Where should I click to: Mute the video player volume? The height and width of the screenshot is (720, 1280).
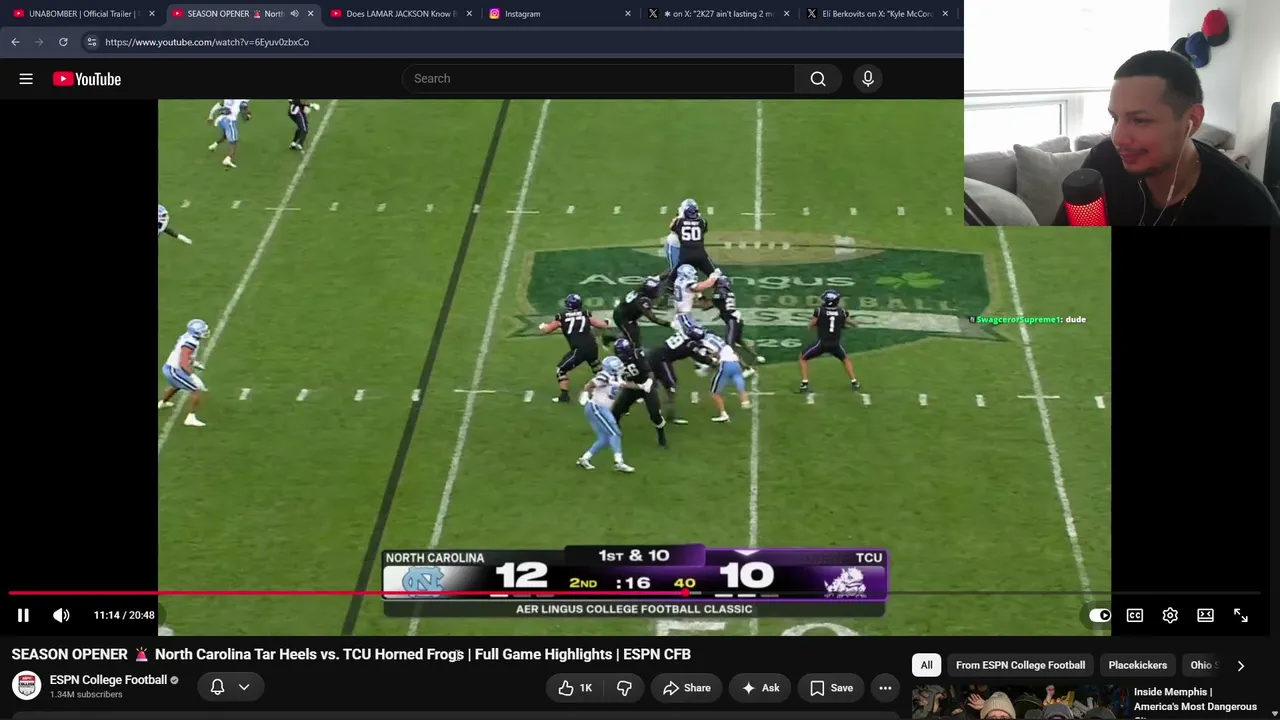click(x=61, y=615)
